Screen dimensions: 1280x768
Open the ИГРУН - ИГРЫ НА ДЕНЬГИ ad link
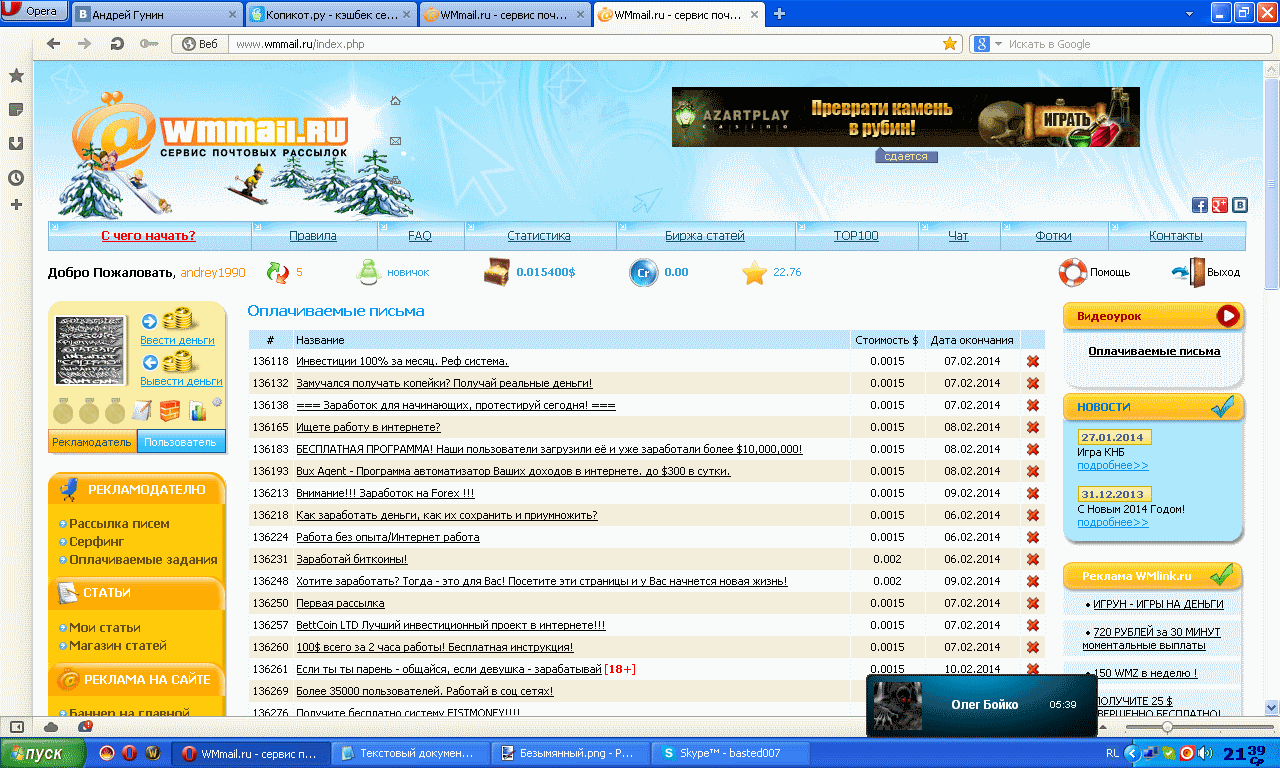(1158, 604)
